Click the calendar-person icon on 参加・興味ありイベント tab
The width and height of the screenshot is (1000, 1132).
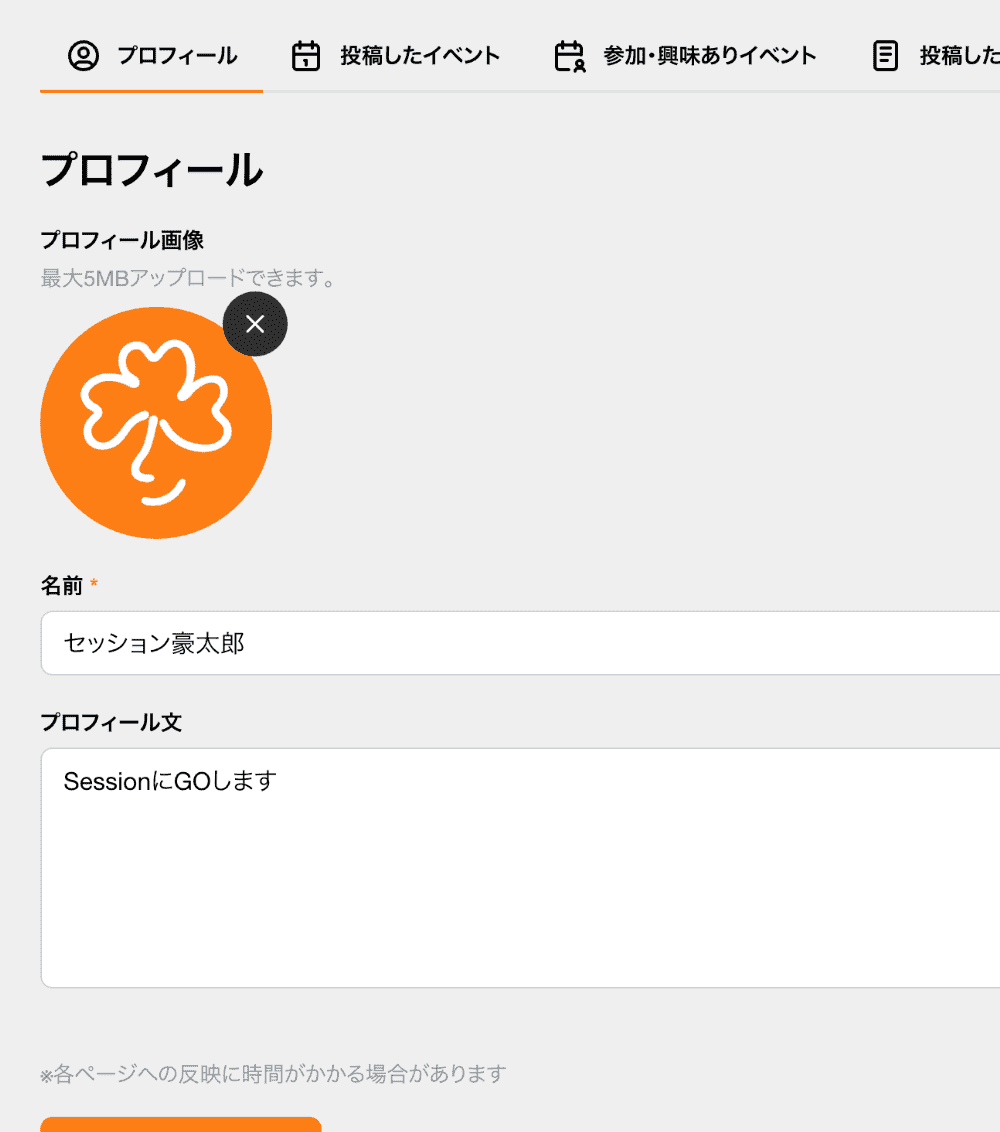point(567,56)
